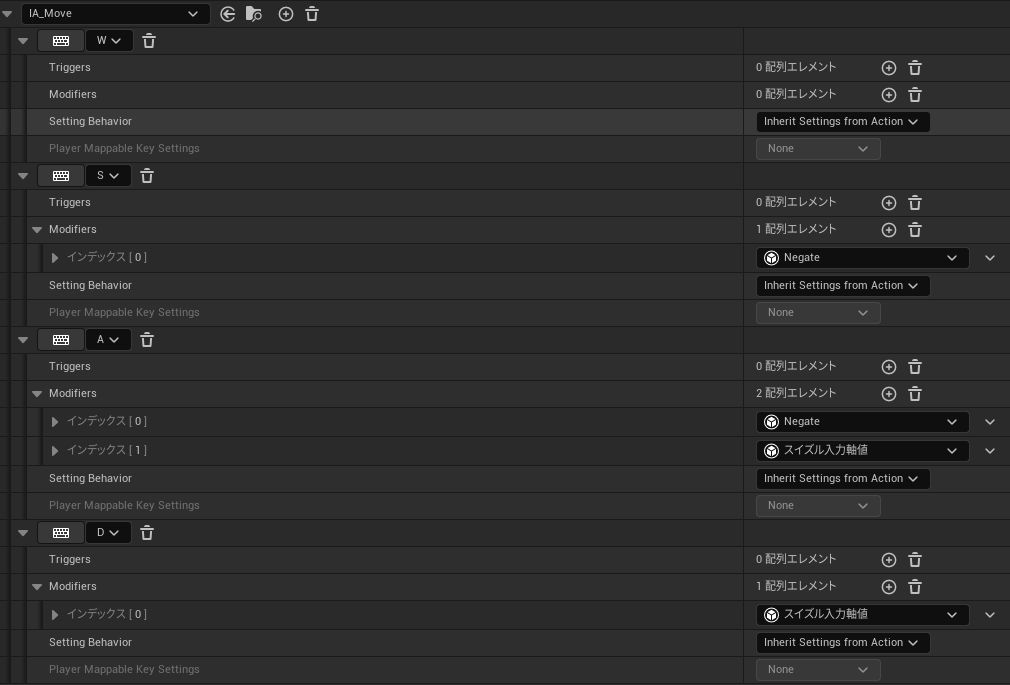This screenshot has height=685, width=1010.
Task: Add a modifier element for A key
Action: (889, 394)
